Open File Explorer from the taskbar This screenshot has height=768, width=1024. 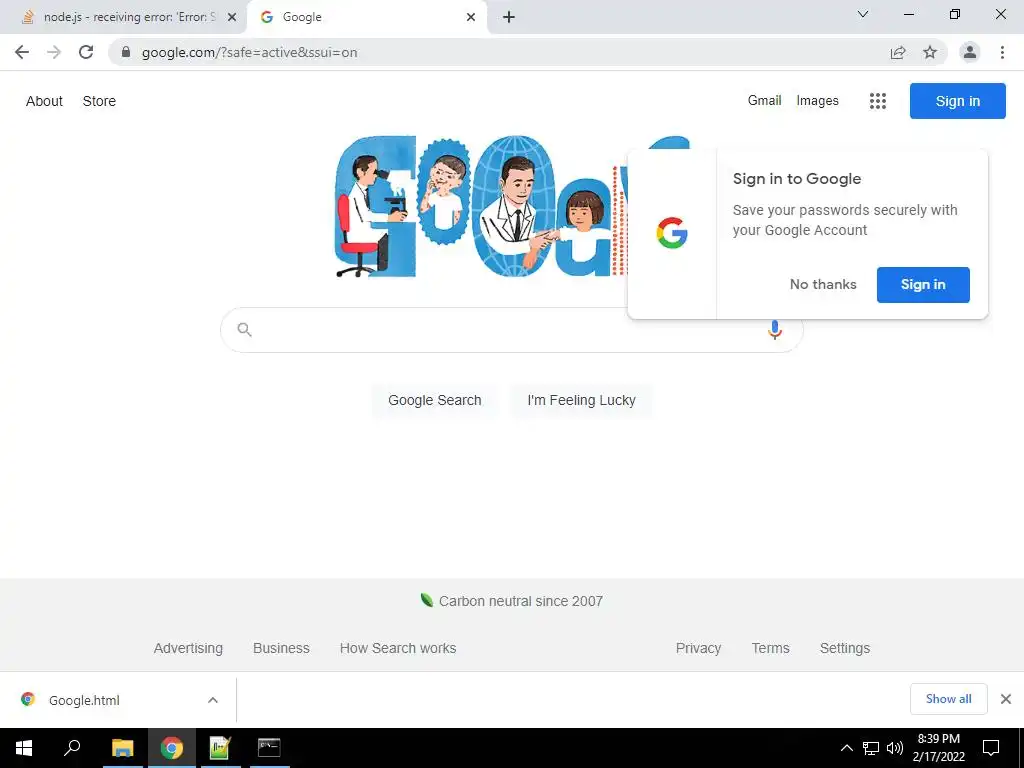[122, 748]
